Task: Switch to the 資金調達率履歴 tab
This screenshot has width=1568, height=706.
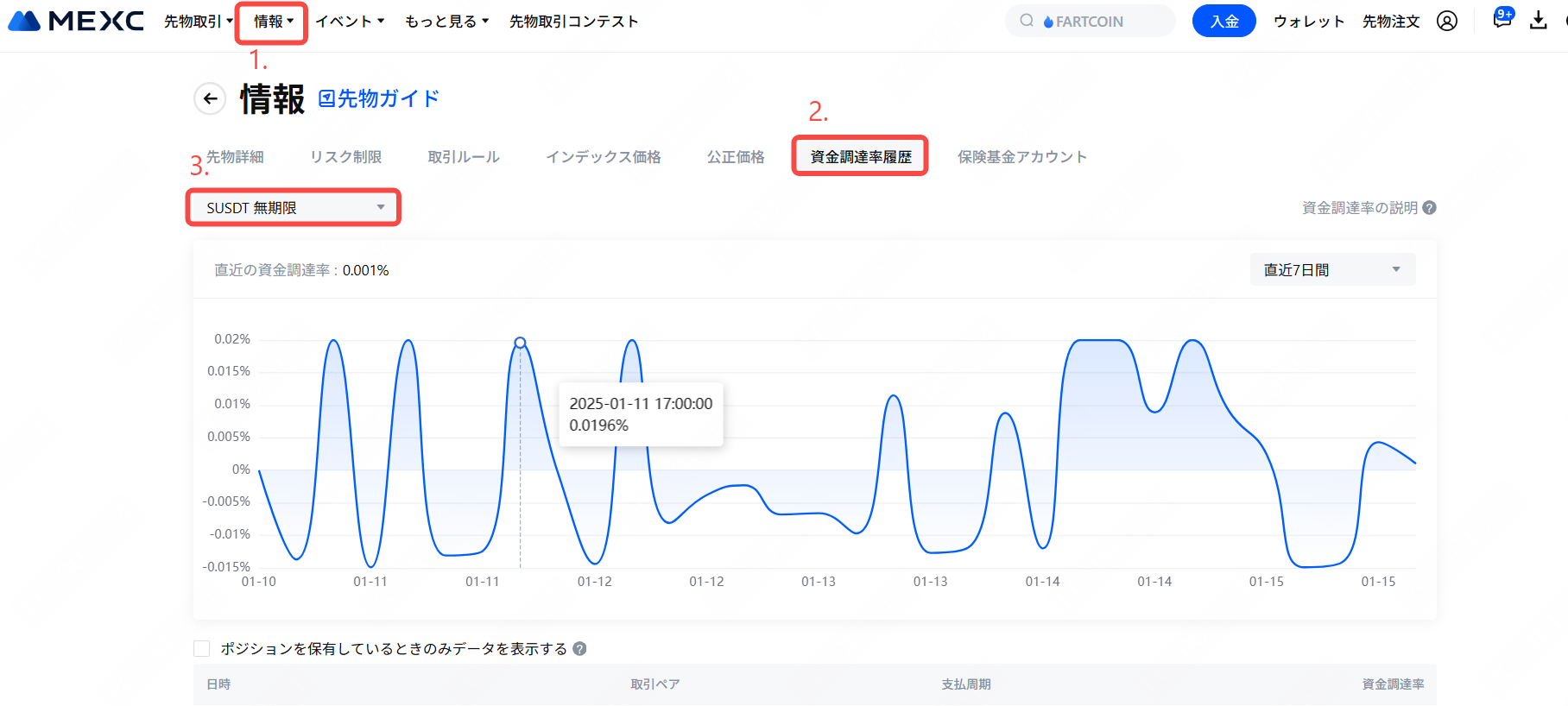Action: pyautogui.click(x=860, y=157)
